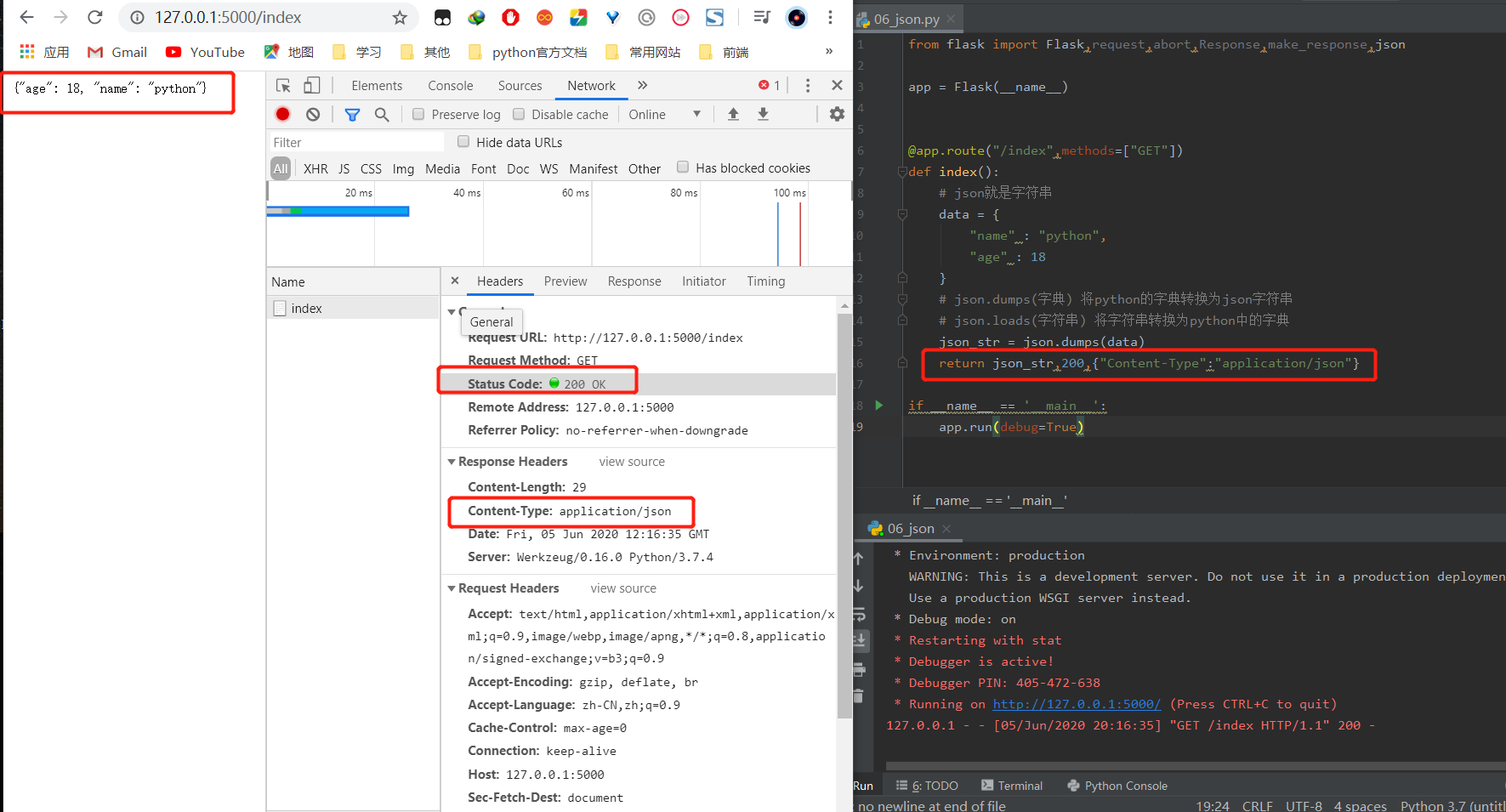This screenshot has width=1506, height=812.
Task: Filter requests by Img
Action: (x=403, y=168)
